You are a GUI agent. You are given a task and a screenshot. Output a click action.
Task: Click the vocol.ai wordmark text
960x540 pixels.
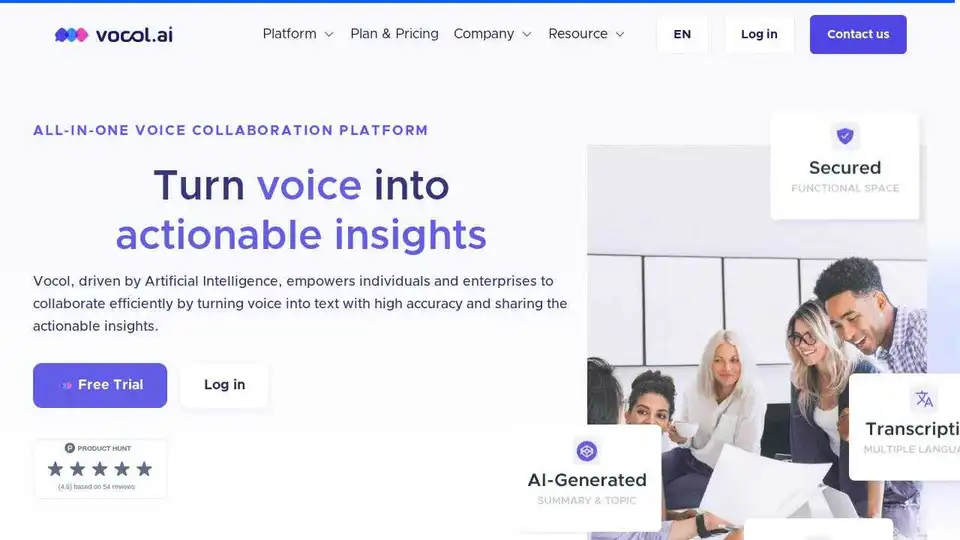[x=135, y=34]
